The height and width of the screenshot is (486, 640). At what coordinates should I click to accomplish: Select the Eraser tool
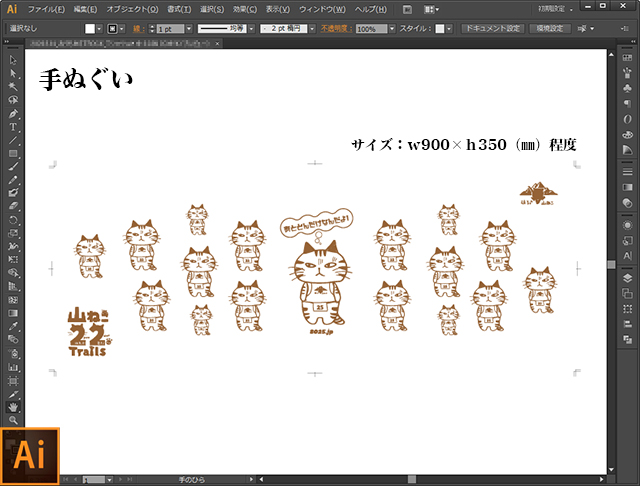click(x=13, y=206)
